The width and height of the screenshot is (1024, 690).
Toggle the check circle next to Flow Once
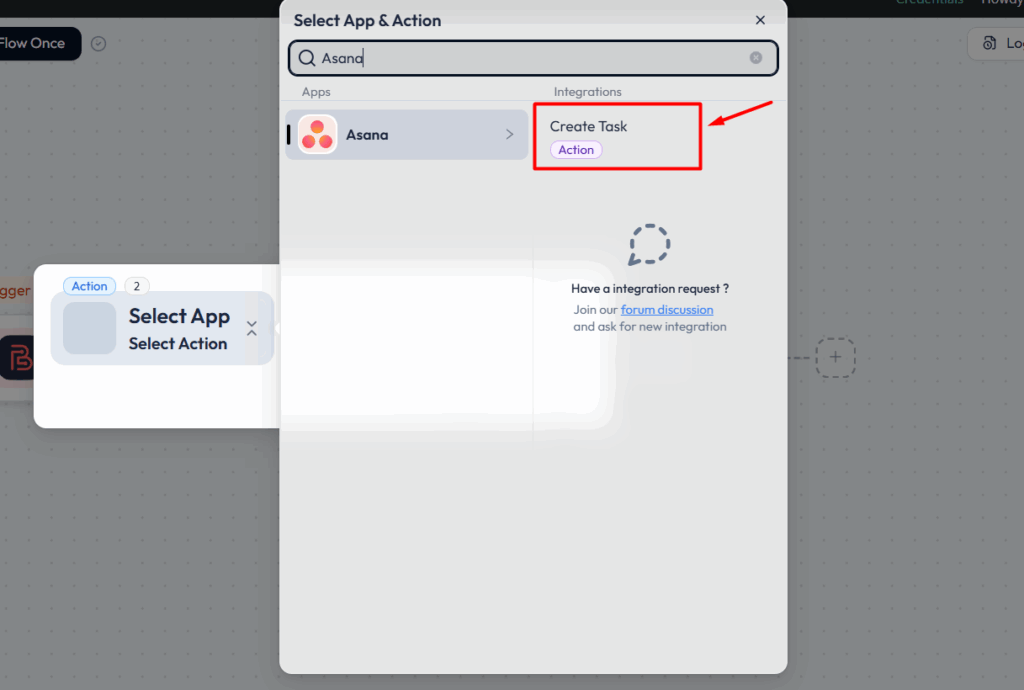coord(97,43)
